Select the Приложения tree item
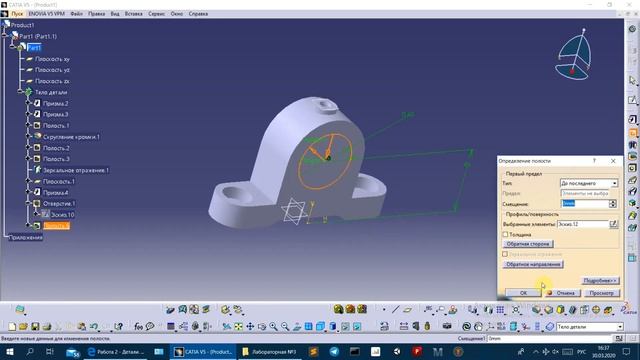Screen dimensions: 640x360 [x=26, y=237]
